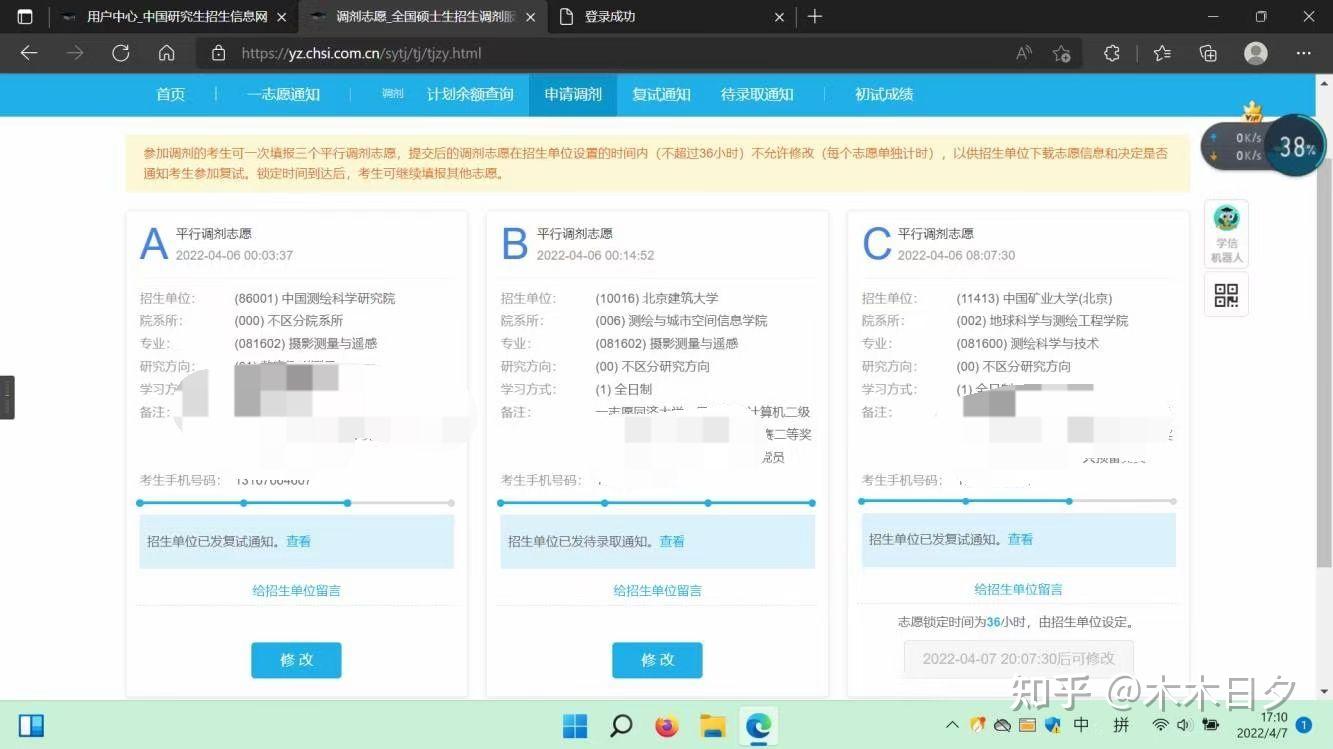Open 复试通知 in the navigation bar

pyautogui.click(x=661, y=94)
